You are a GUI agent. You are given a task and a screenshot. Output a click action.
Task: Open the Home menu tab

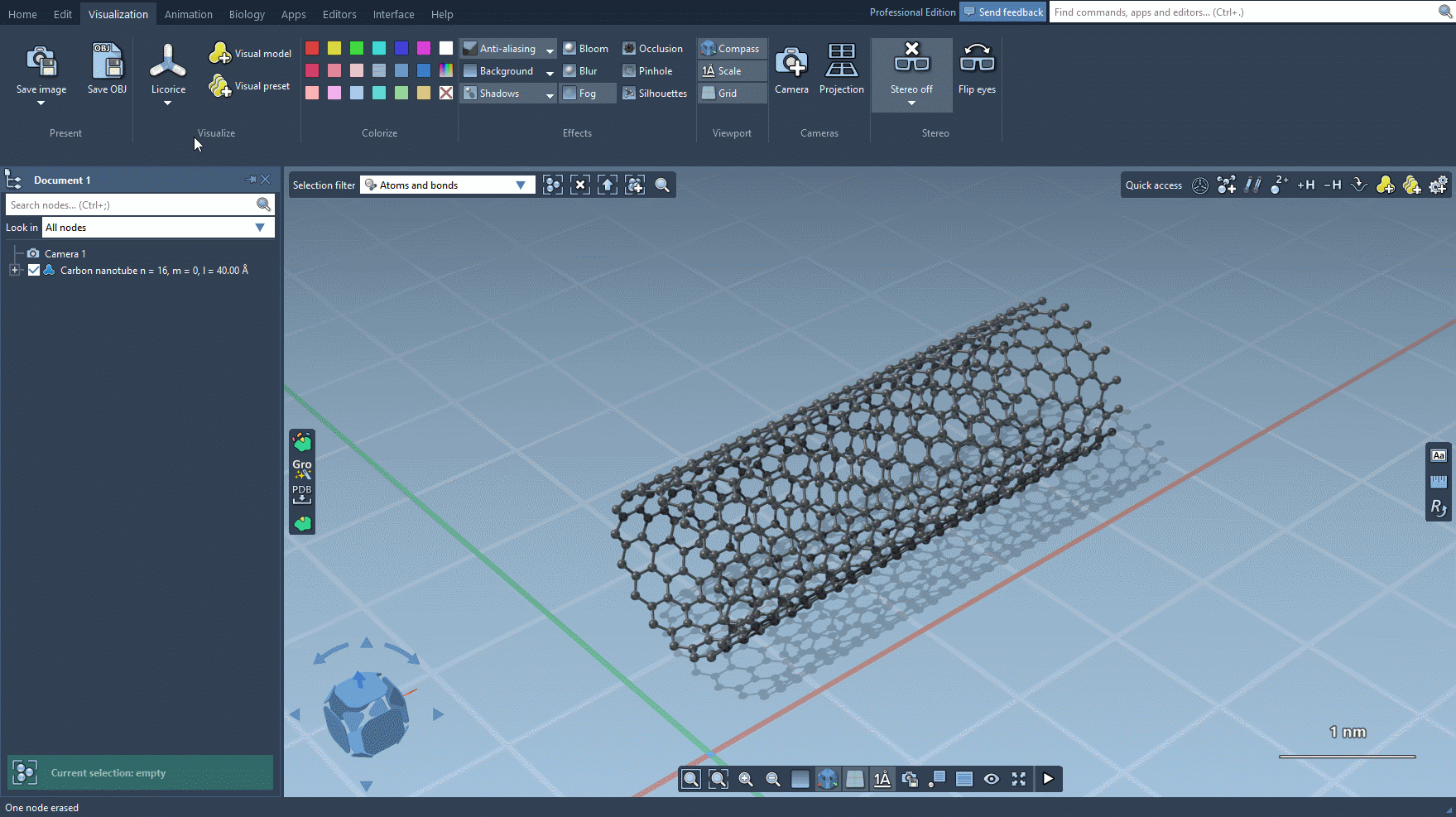pos(22,14)
